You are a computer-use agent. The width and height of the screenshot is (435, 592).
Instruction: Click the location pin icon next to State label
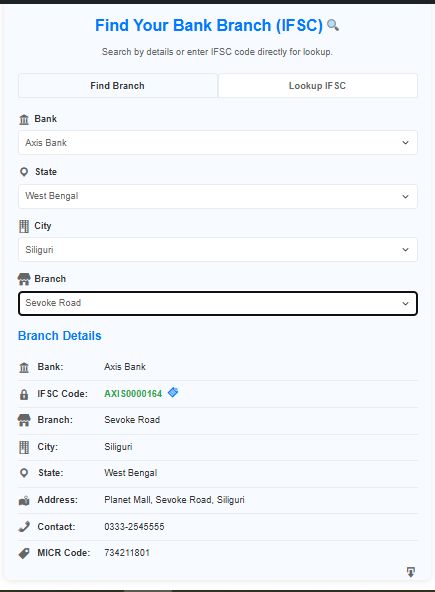pos(24,172)
